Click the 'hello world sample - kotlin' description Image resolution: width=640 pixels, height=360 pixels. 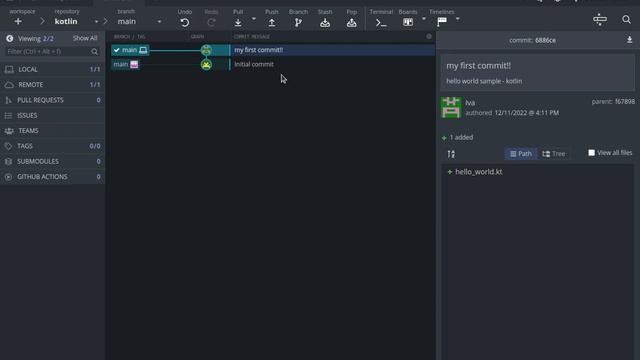[484, 81]
